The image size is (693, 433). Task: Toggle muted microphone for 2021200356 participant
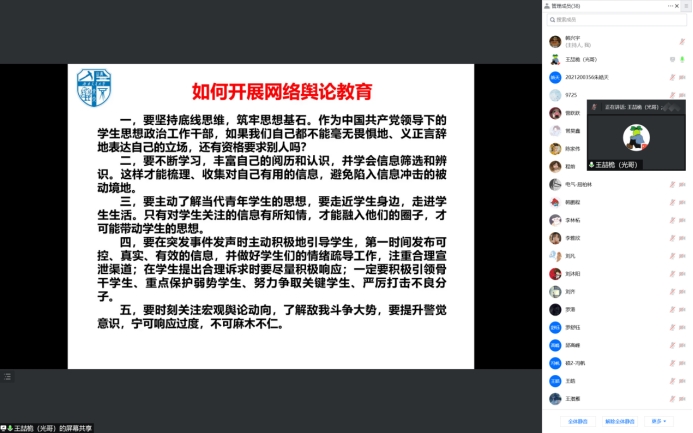click(x=671, y=77)
